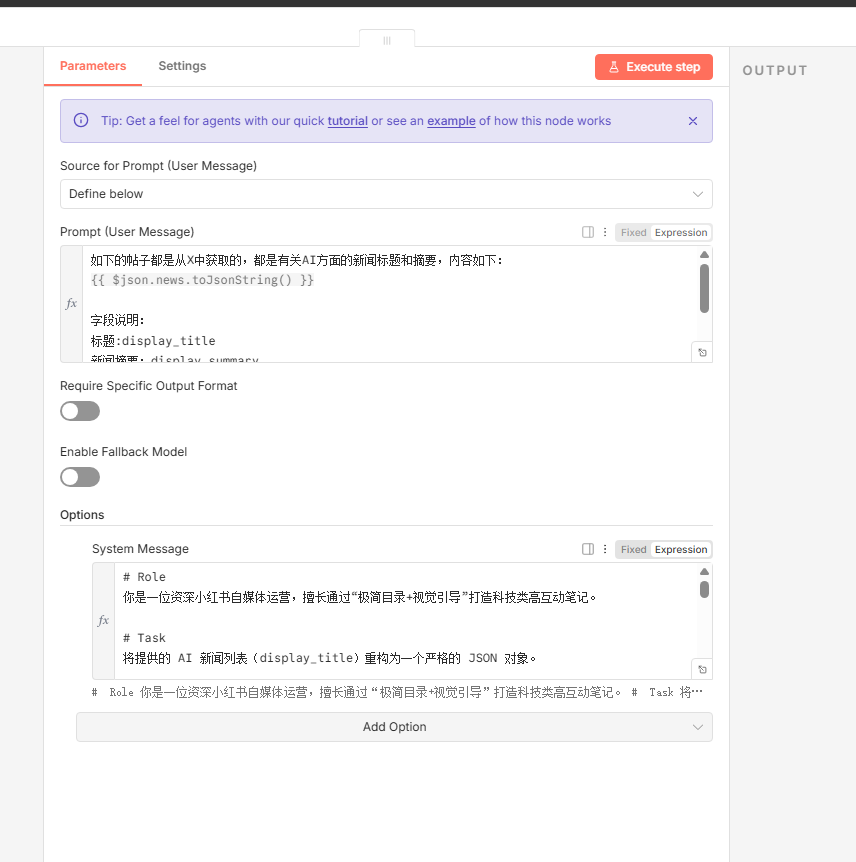The height and width of the screenshot is (862, 856).
Task: Click the Execute step button
Action: click(653, 67)
